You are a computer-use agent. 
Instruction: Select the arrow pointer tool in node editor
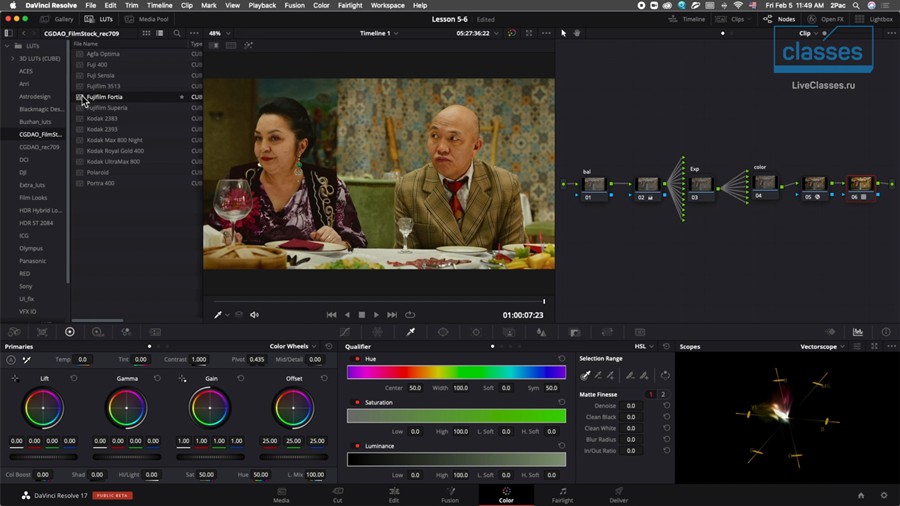563,33
